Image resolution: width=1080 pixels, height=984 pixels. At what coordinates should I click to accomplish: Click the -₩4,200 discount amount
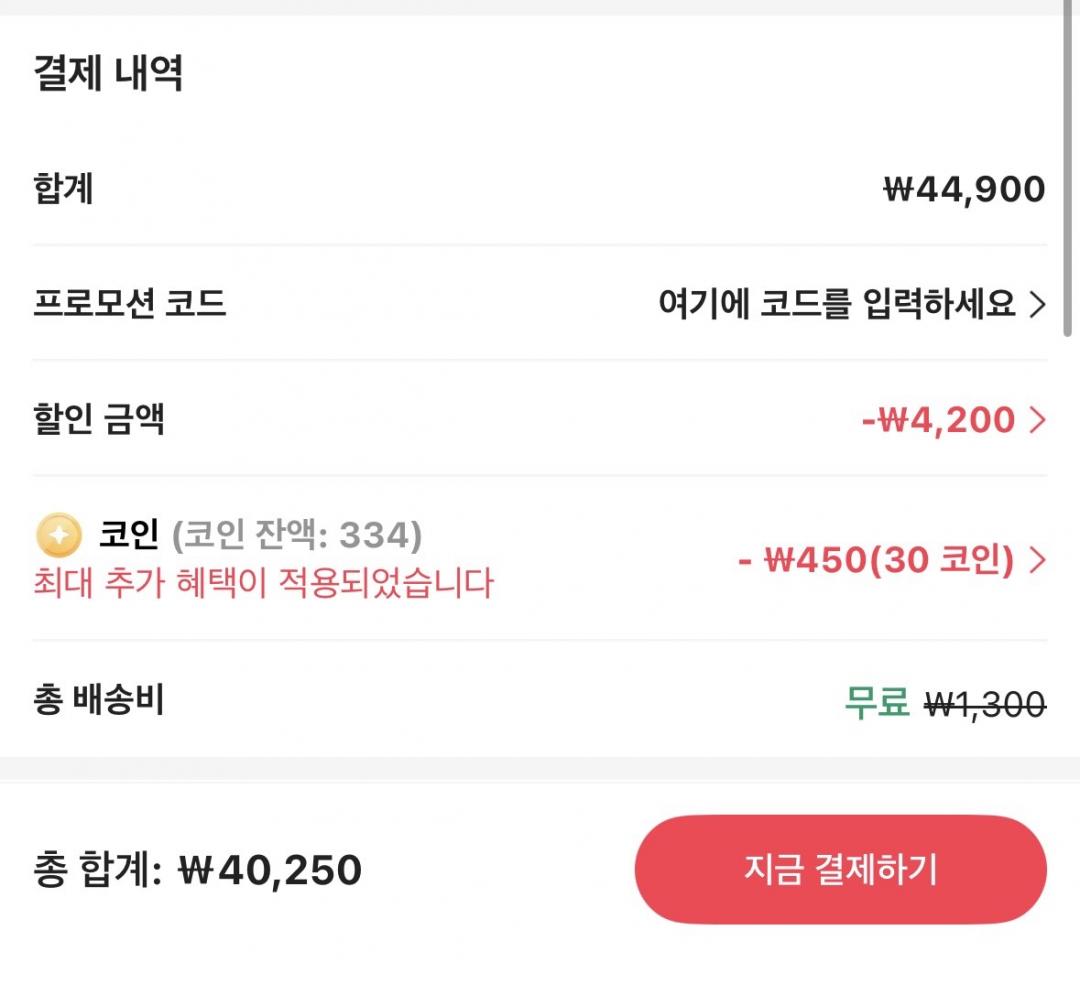point(938,420)
